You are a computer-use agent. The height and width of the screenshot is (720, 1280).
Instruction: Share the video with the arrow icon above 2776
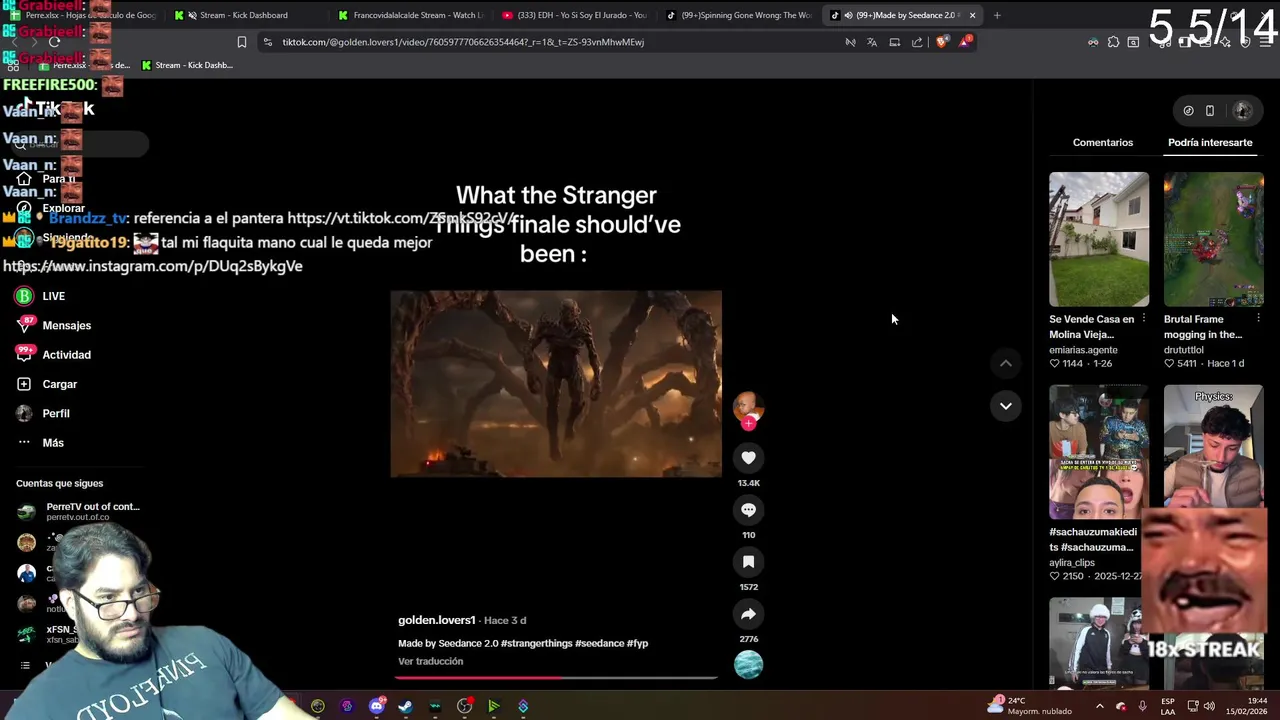coord(748,614)
